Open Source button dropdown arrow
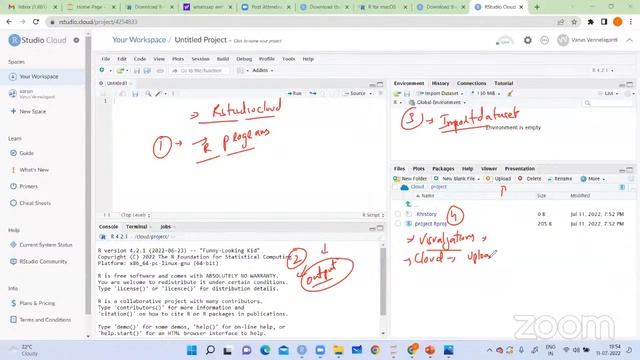 click(371, 93)
